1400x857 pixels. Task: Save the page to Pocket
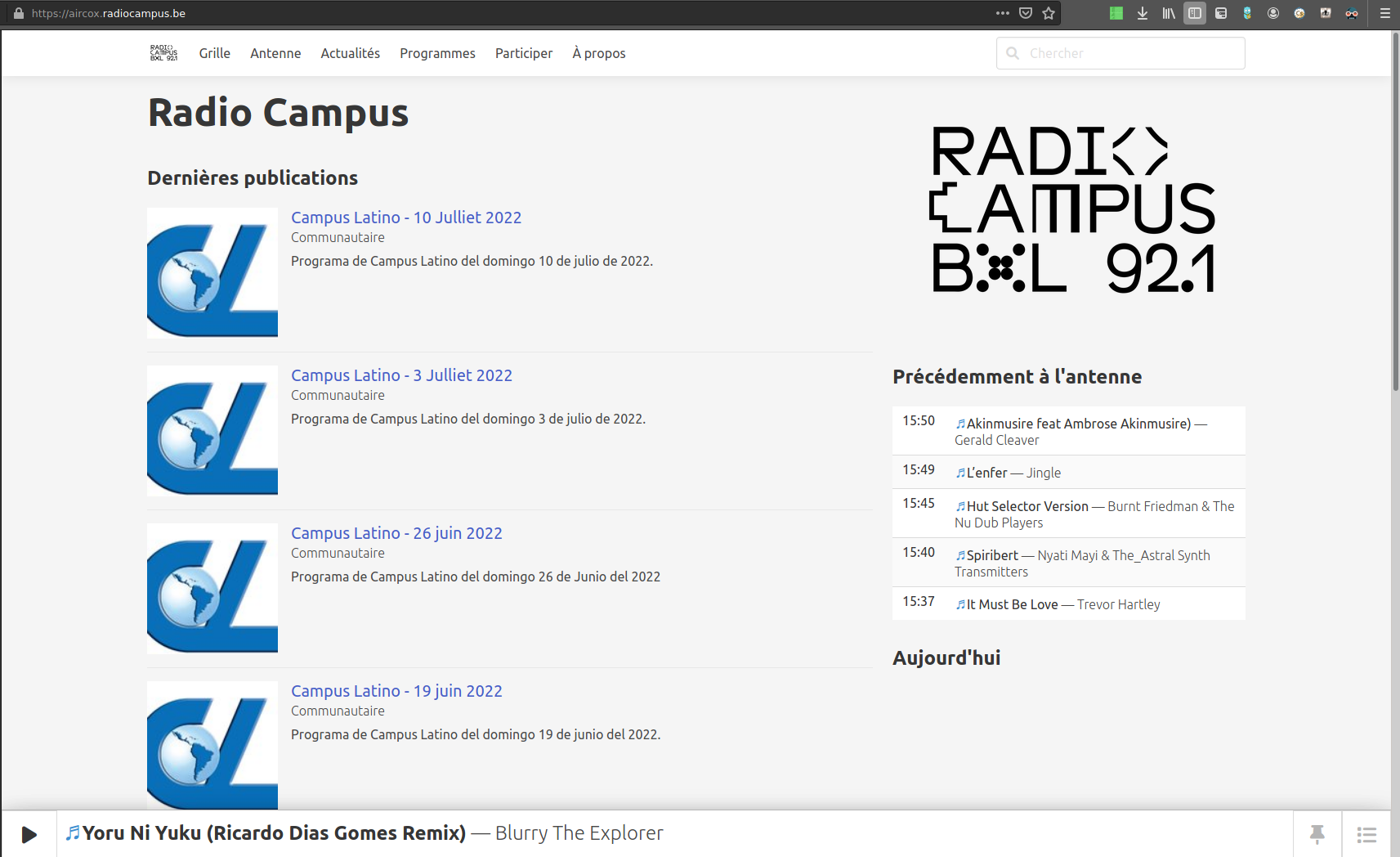coord(1026,13)
